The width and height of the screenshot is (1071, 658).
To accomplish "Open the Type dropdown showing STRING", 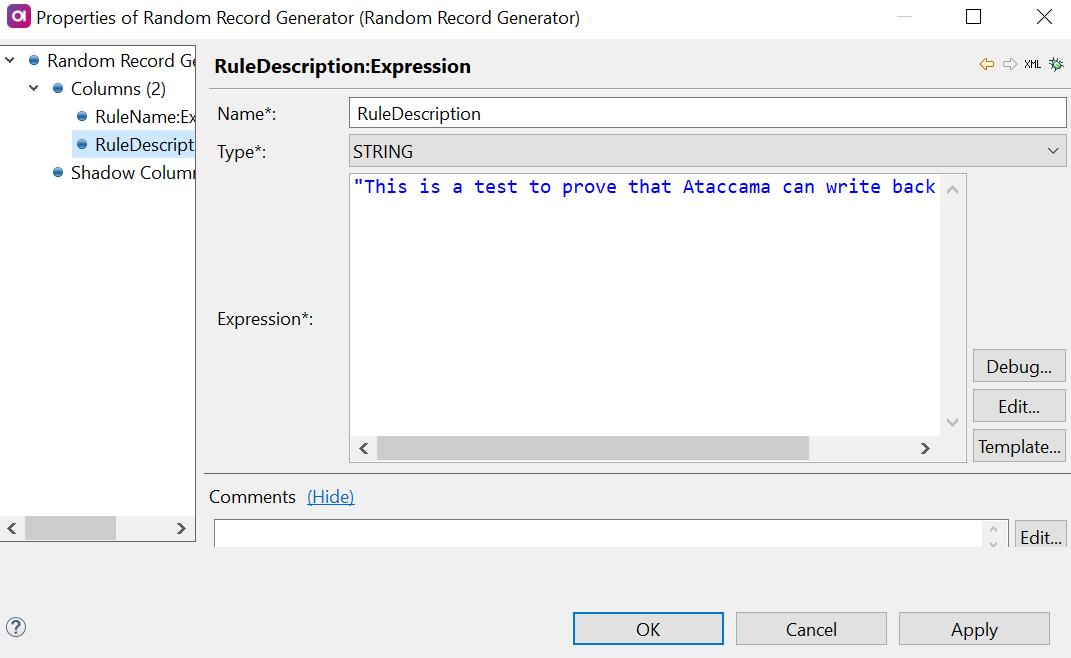I will point(1053,151).
